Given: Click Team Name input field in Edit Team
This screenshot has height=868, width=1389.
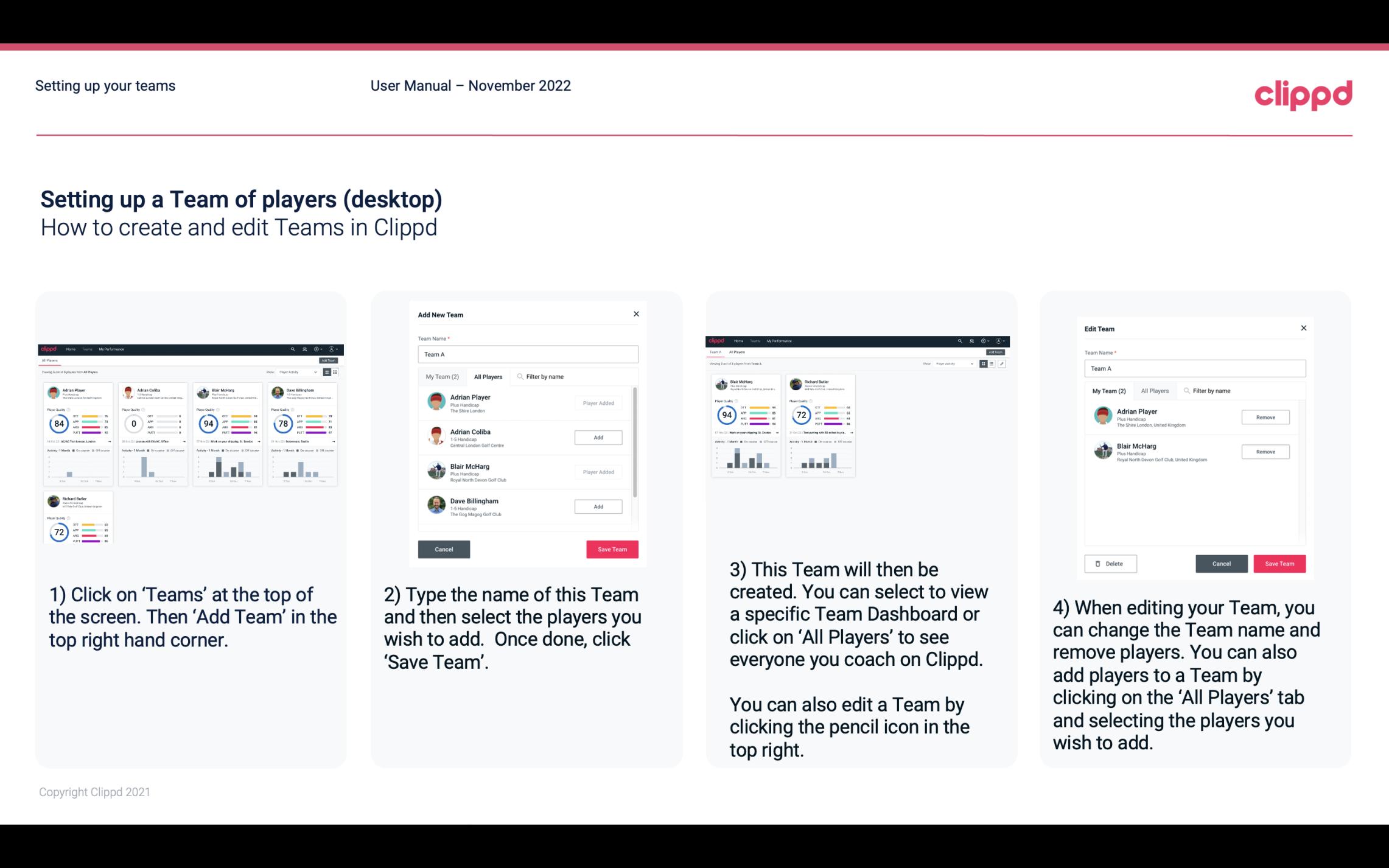Looking at the screenshot, I should pos(1195,368).
